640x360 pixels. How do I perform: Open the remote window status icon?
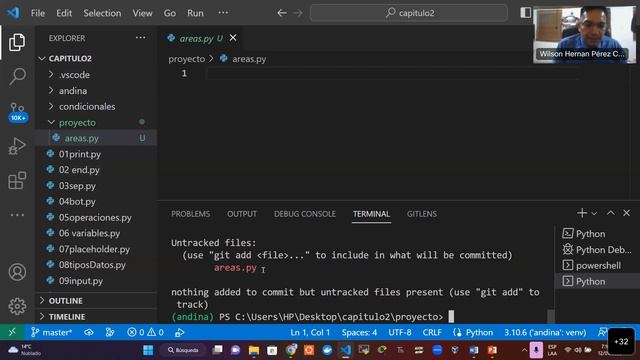pyautogui.click(x=12, y=332)
